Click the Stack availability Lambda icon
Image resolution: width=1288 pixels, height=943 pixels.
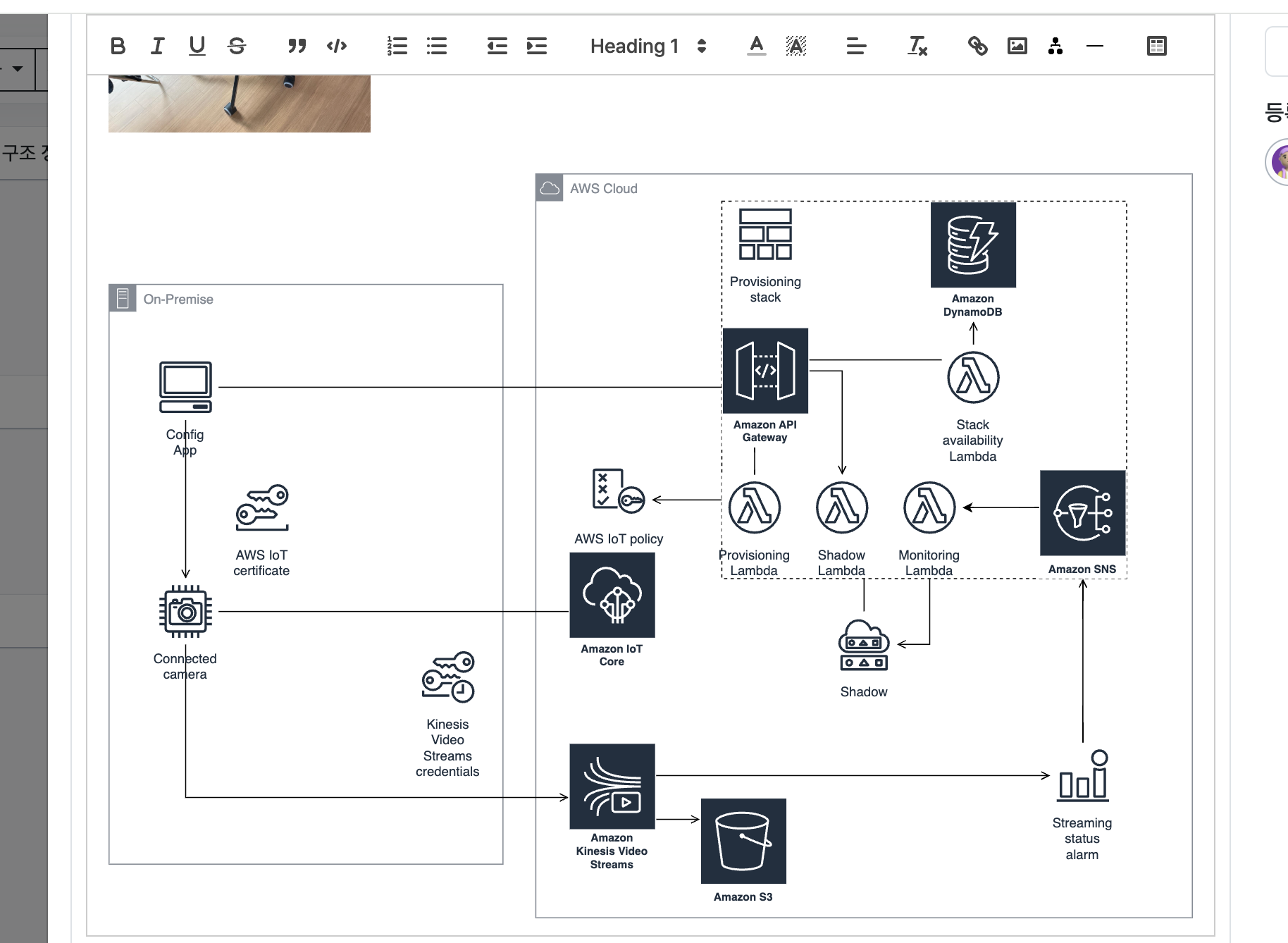(x=973, y=378)
